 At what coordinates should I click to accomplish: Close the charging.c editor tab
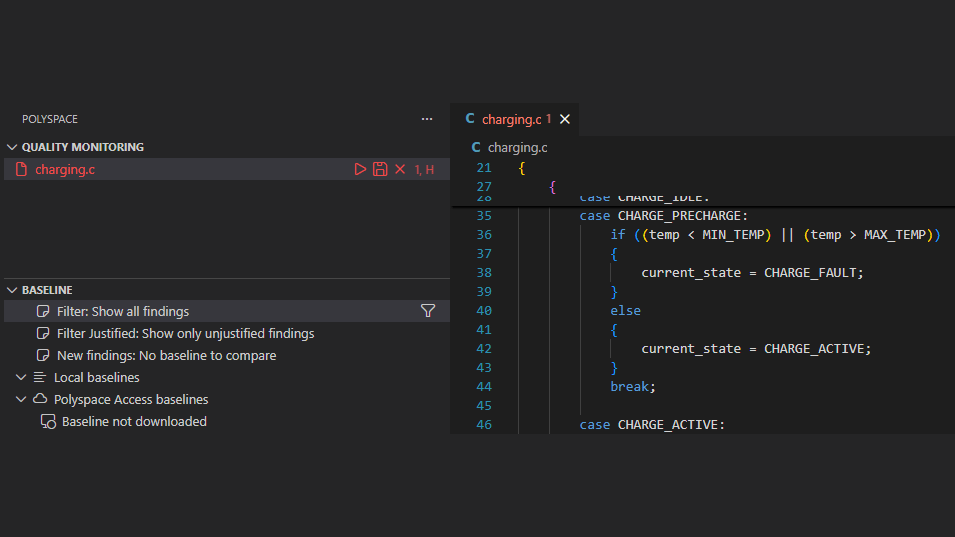[x=564, y=119]
